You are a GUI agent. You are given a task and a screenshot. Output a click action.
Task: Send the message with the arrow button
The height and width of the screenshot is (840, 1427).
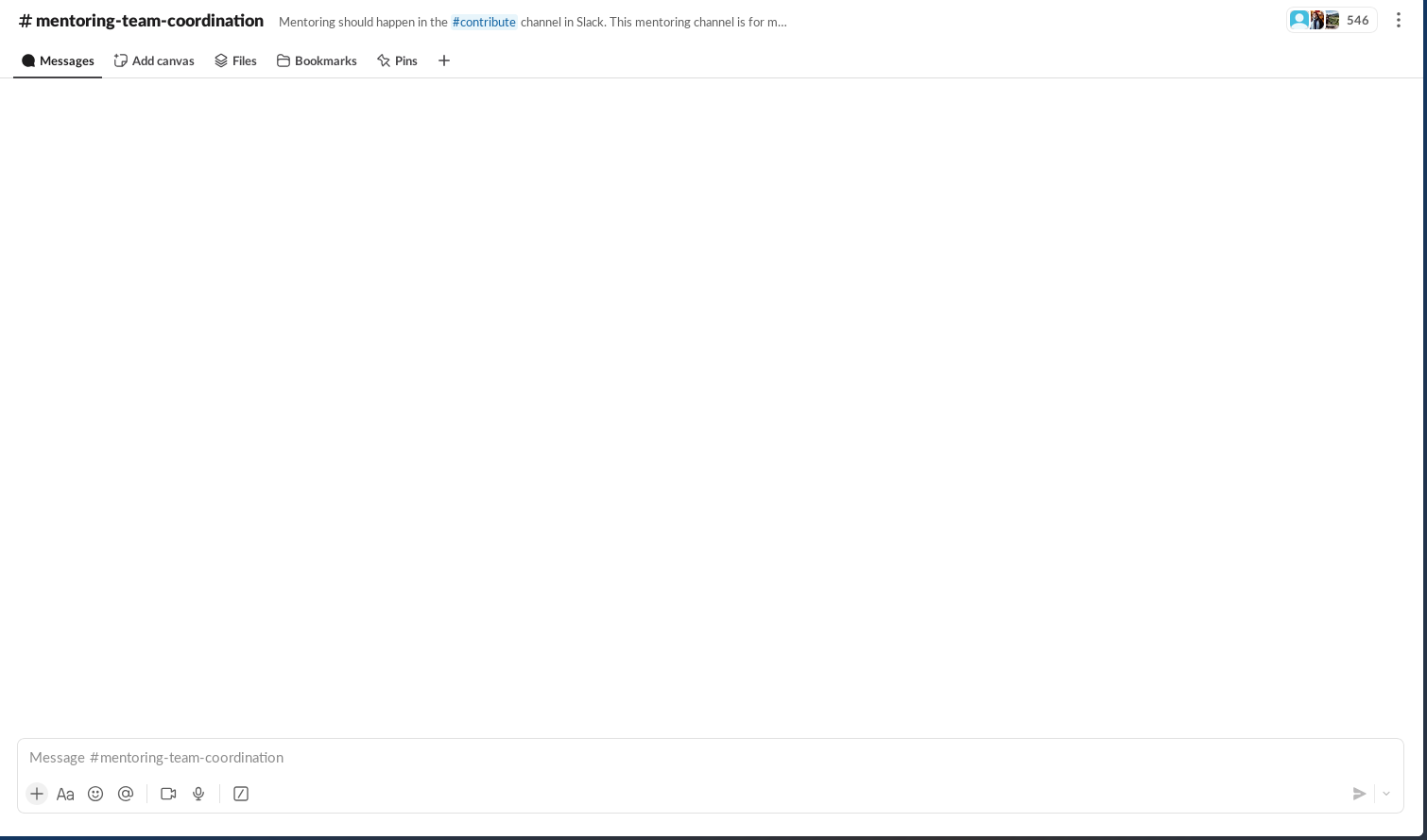pos(1359,794)
